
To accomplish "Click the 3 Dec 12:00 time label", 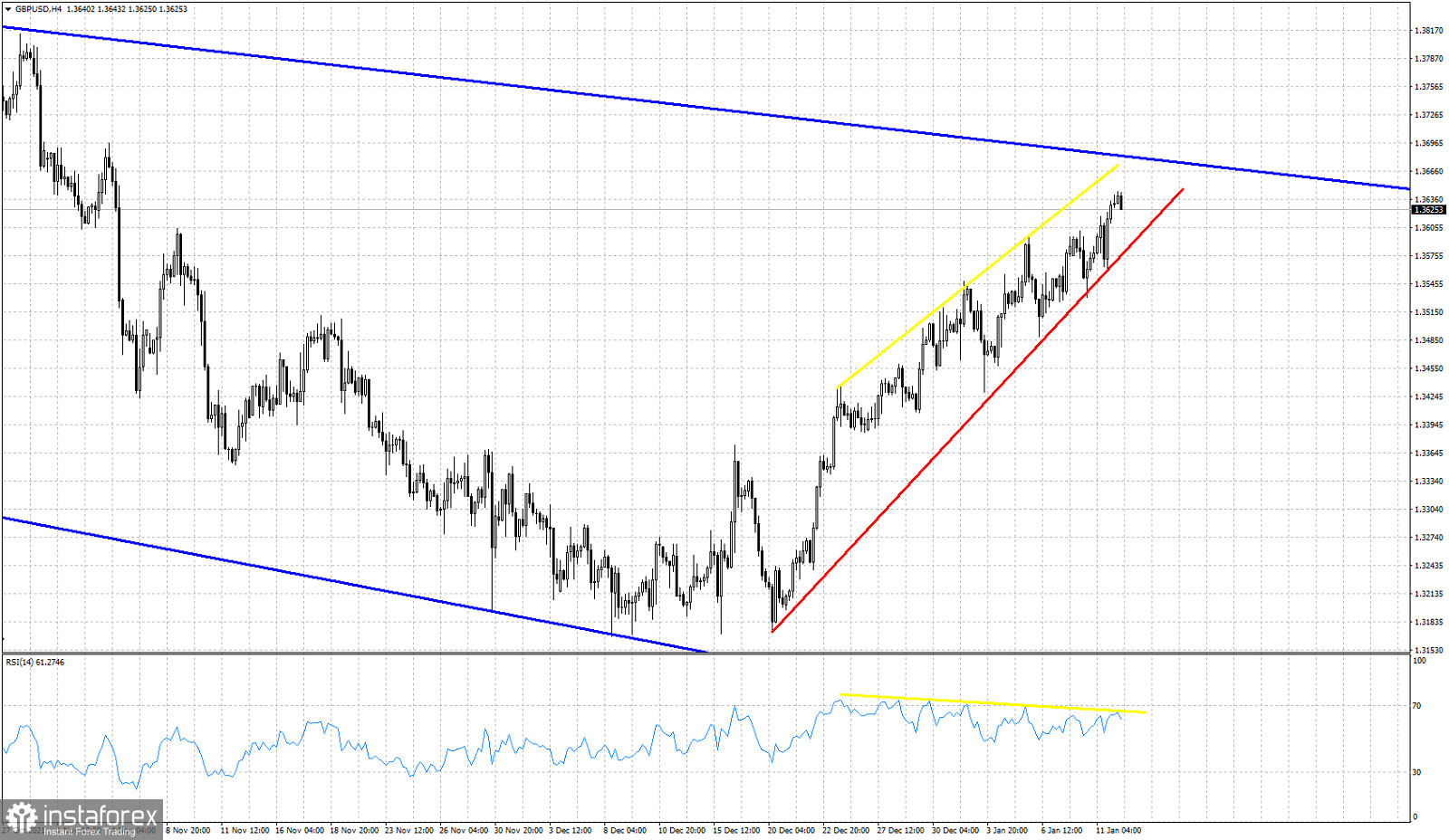I will (571, 830).
